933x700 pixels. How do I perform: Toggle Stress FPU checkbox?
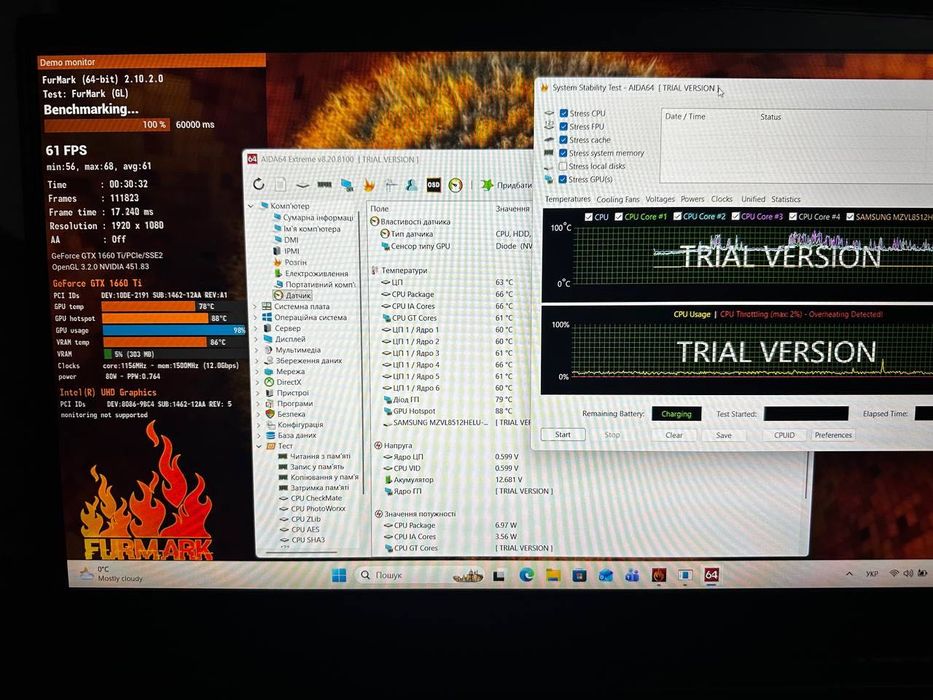(563, 126)
